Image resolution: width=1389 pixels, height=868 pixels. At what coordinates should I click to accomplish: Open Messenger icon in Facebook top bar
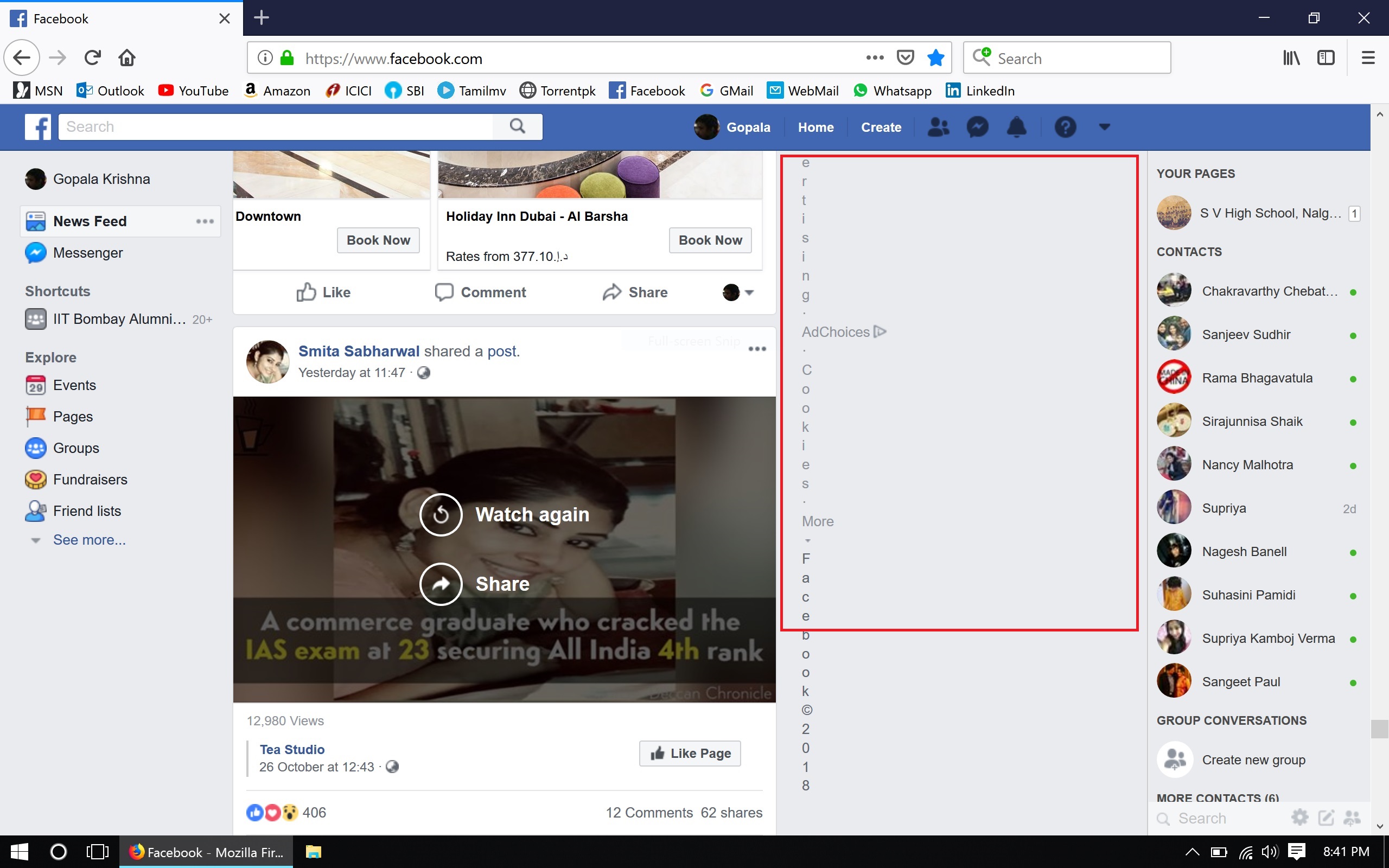(x=977, y=127)
